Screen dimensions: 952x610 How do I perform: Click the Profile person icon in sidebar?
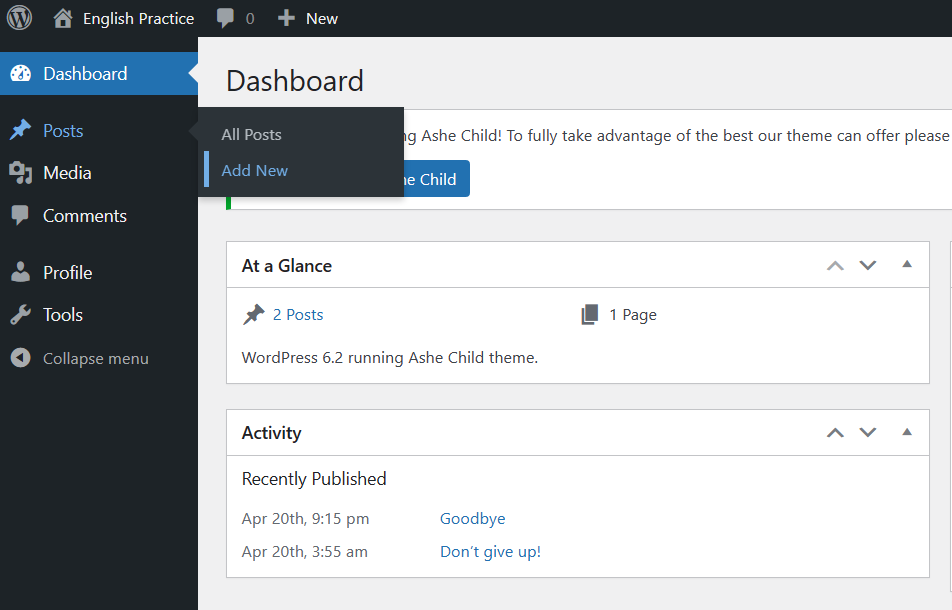pos(20,272)
